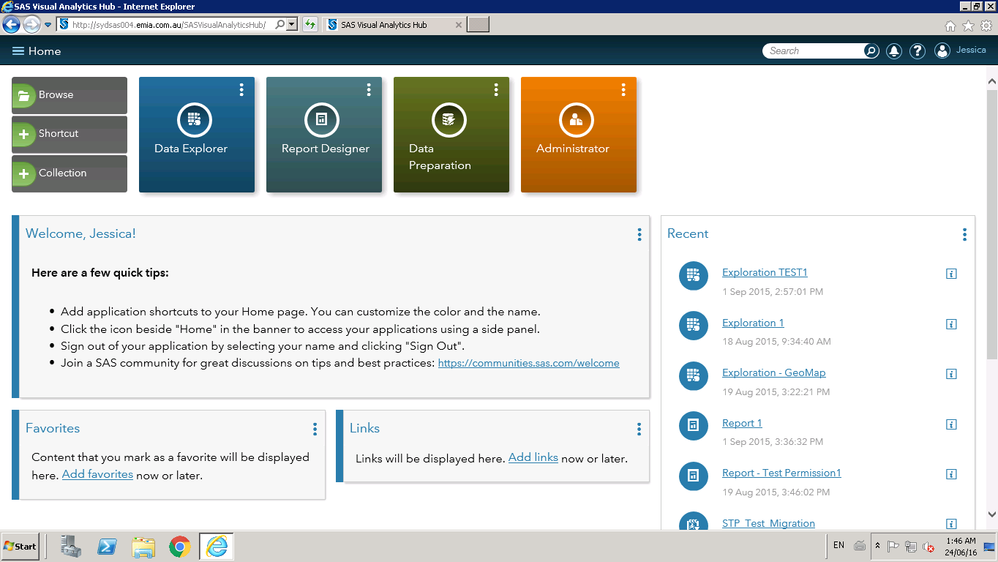The width and height of the screenshot is (998, 562).
Task: Click the exploration icon beside Exploration - GeoMap
Action: coord(693,376)
